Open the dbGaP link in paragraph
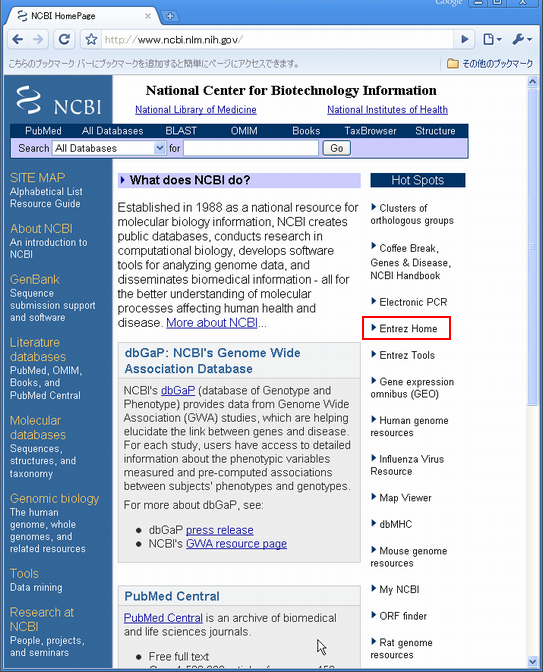The image size is (543, 672). click(178, 390)
